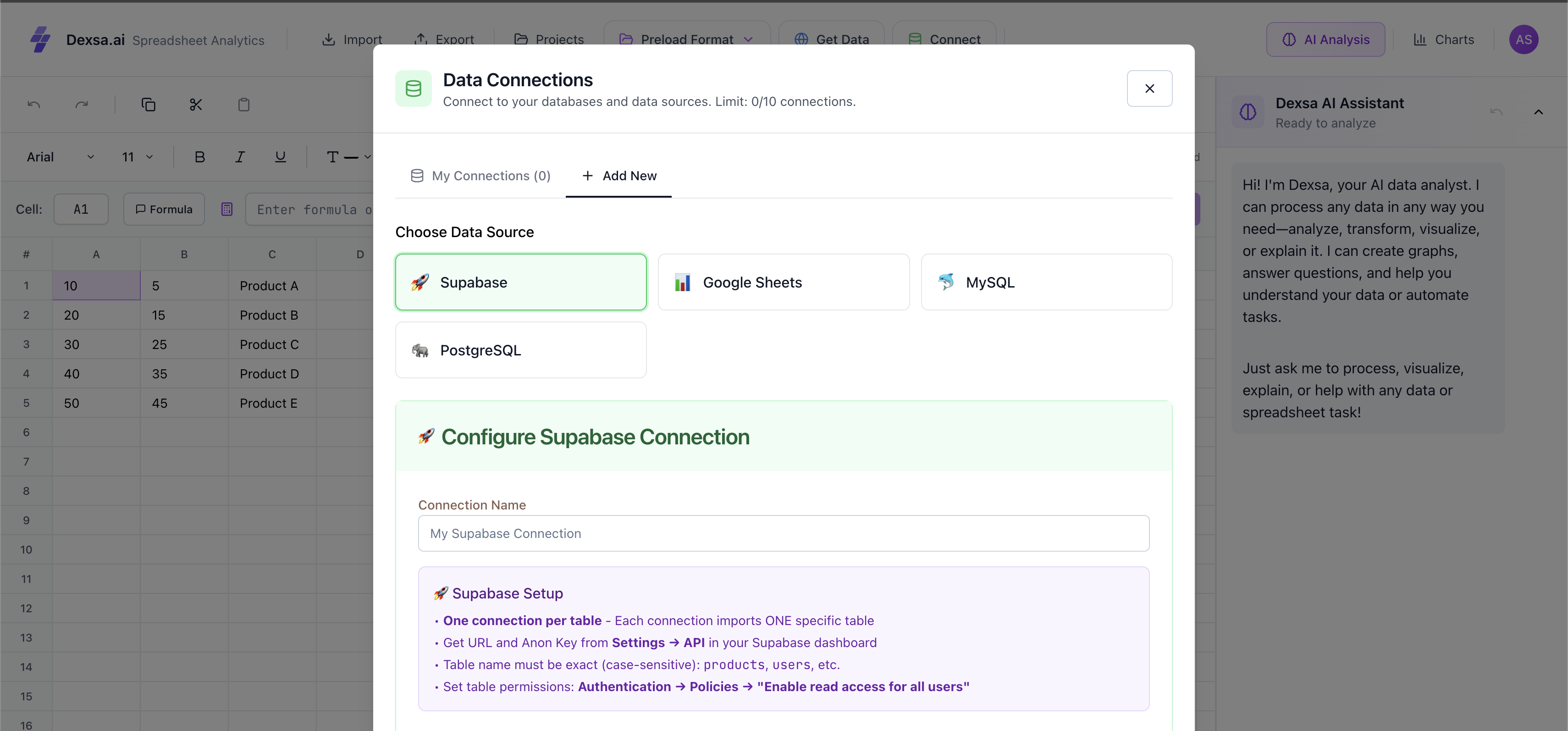This screenshot has width=1568, height=731.
Task: Click the clipboard paste icon
Action: tap(243, 105)
